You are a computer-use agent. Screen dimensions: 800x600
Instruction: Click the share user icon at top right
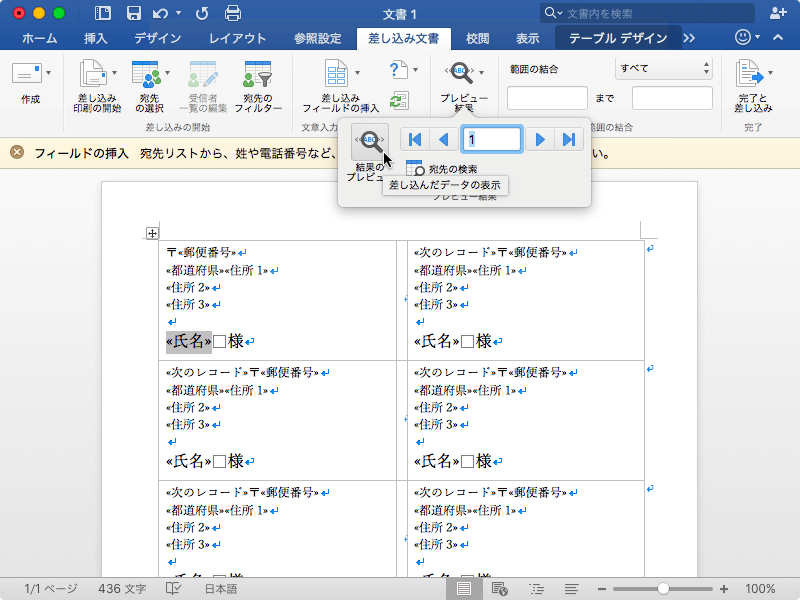click(778, 13)
